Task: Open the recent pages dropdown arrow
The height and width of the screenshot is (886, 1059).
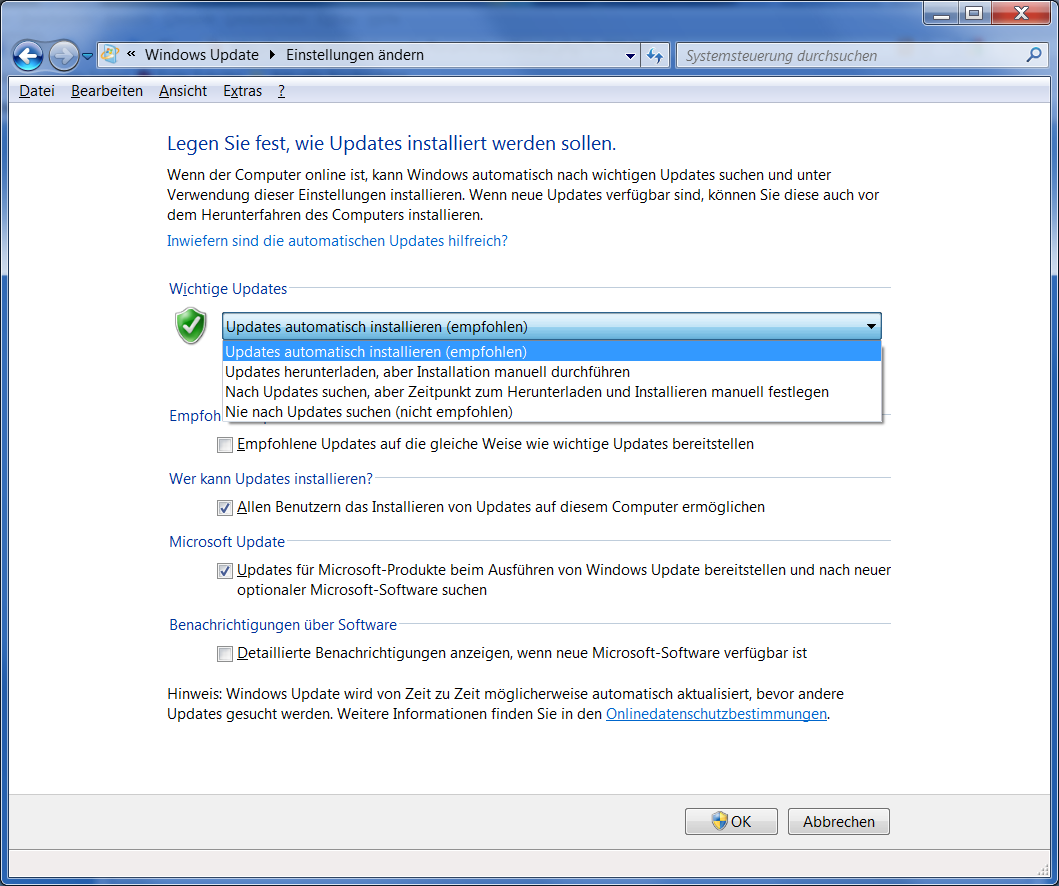Action: (x=87, y=57)
